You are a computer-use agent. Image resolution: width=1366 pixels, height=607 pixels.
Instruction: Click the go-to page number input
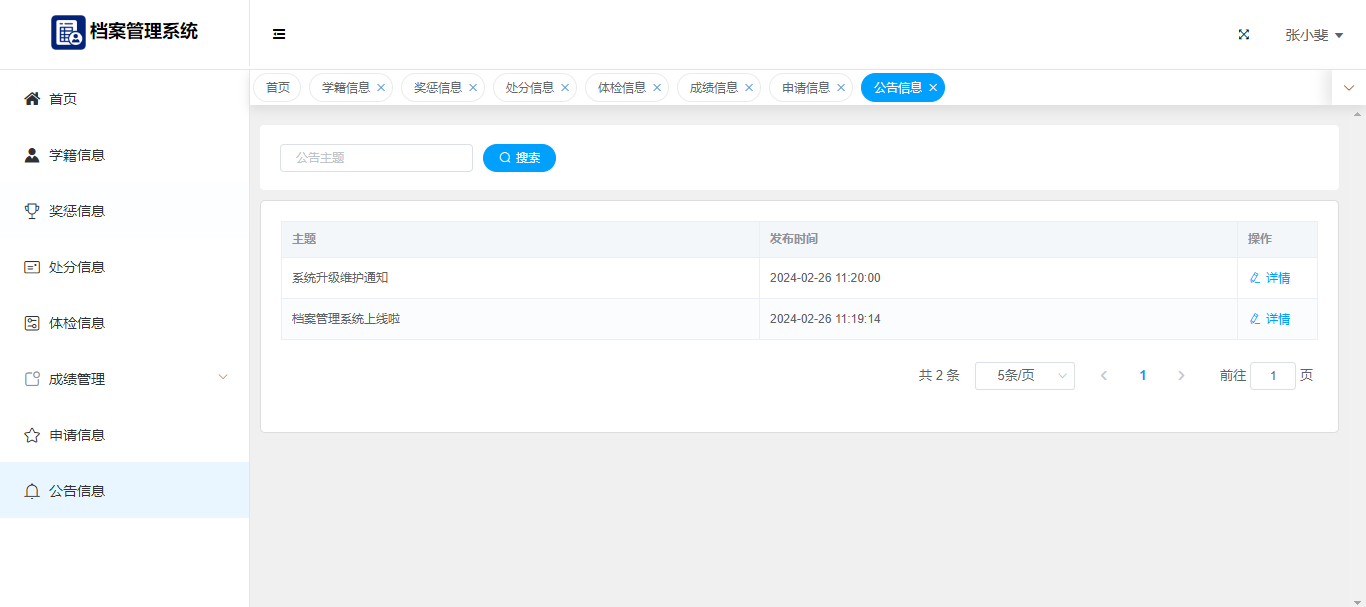(x=1272, y=376)
